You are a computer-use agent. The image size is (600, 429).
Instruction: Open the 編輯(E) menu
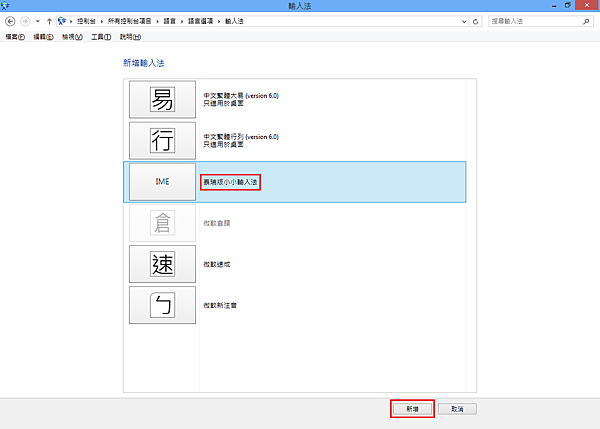tap(43, 37)
